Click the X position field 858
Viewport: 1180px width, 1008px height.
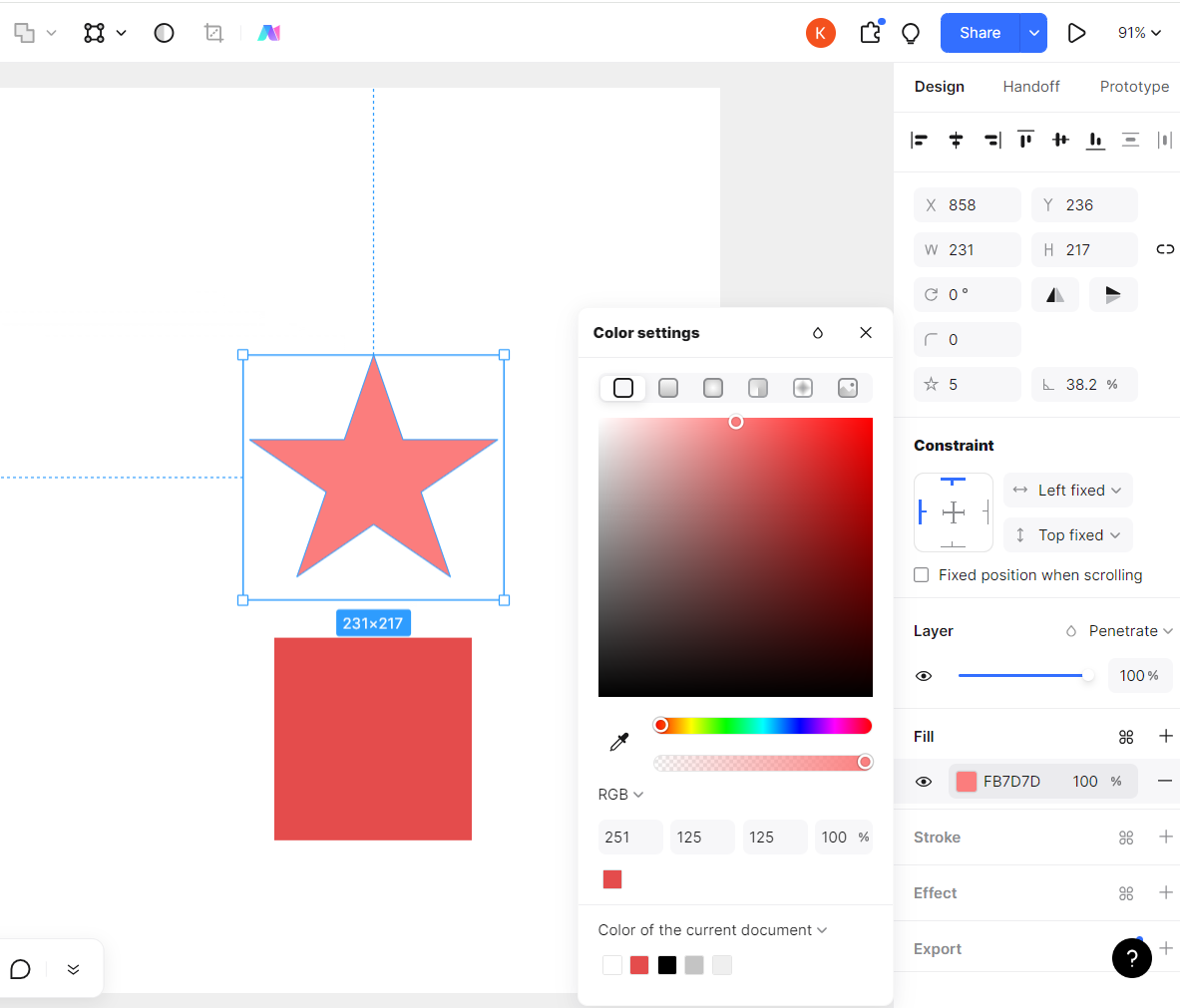pyautogui.click(x=967, y=205)
